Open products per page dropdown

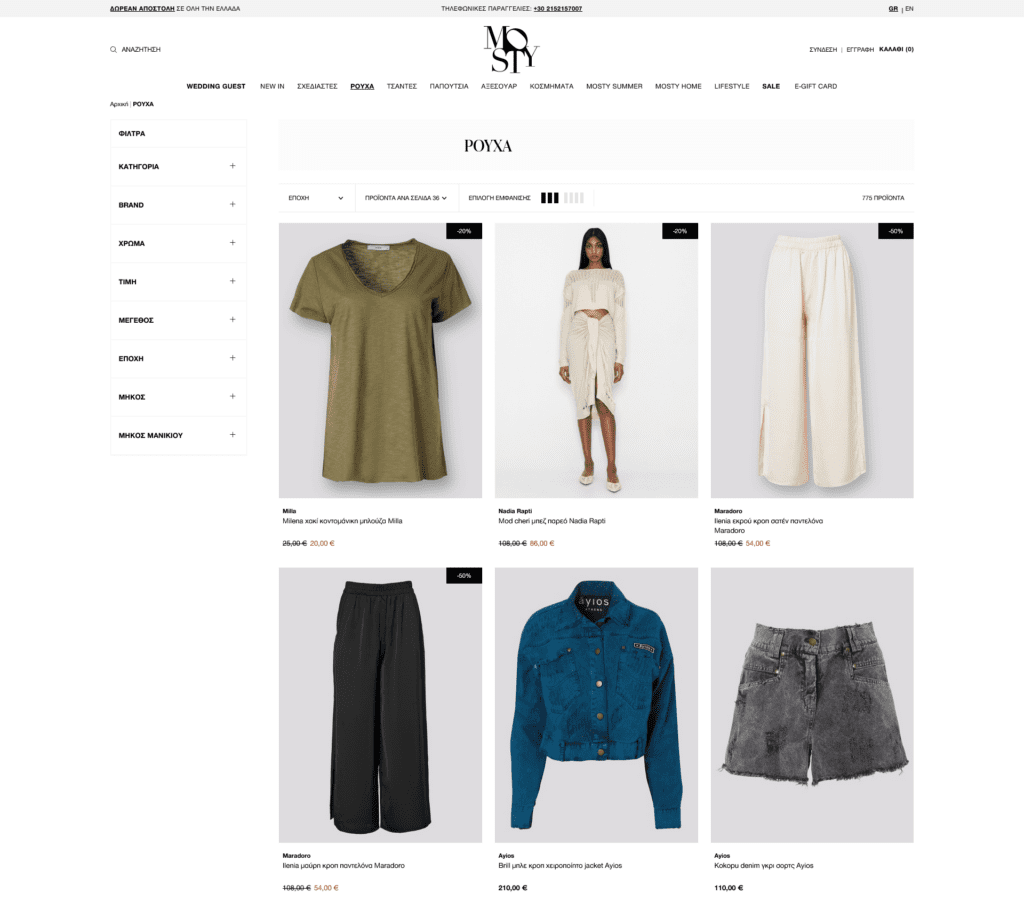point(406,198)
